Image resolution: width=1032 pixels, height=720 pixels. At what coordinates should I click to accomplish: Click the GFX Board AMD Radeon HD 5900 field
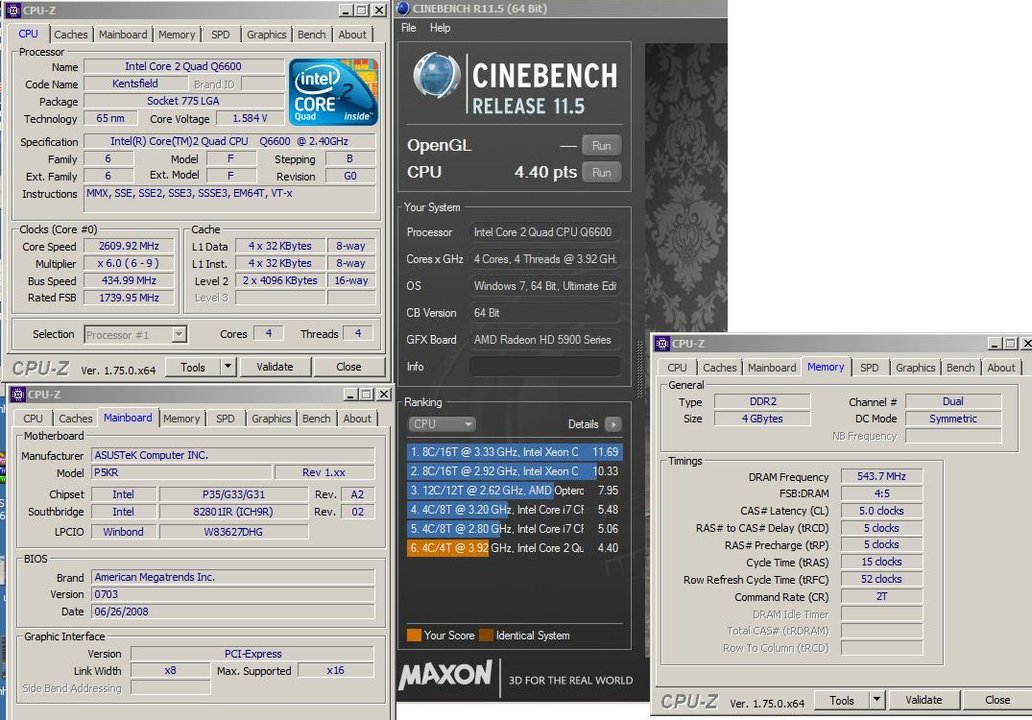pos(545,340)
